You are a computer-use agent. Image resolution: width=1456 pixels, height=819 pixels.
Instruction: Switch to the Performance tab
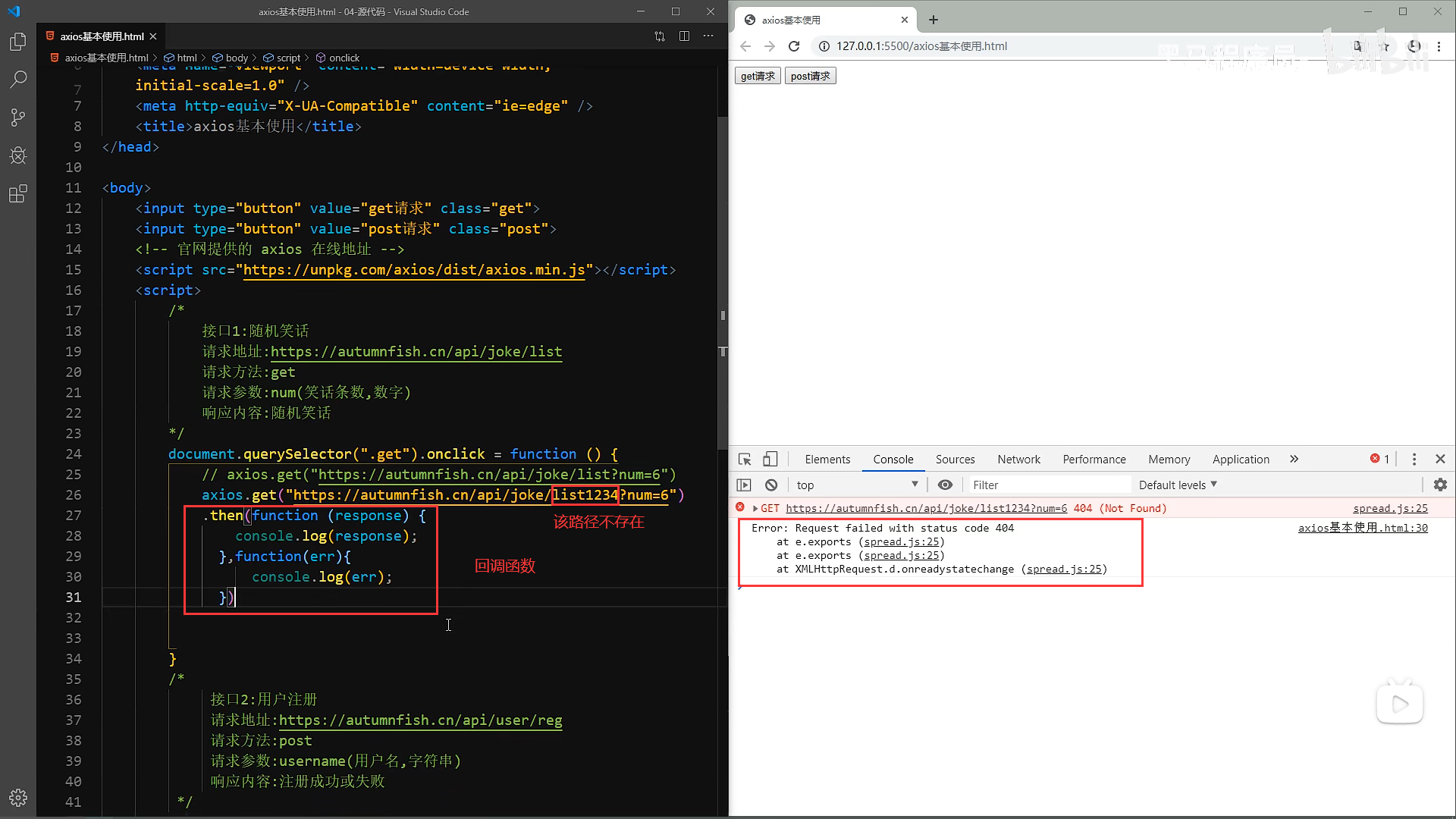[x=1094, y=459]
